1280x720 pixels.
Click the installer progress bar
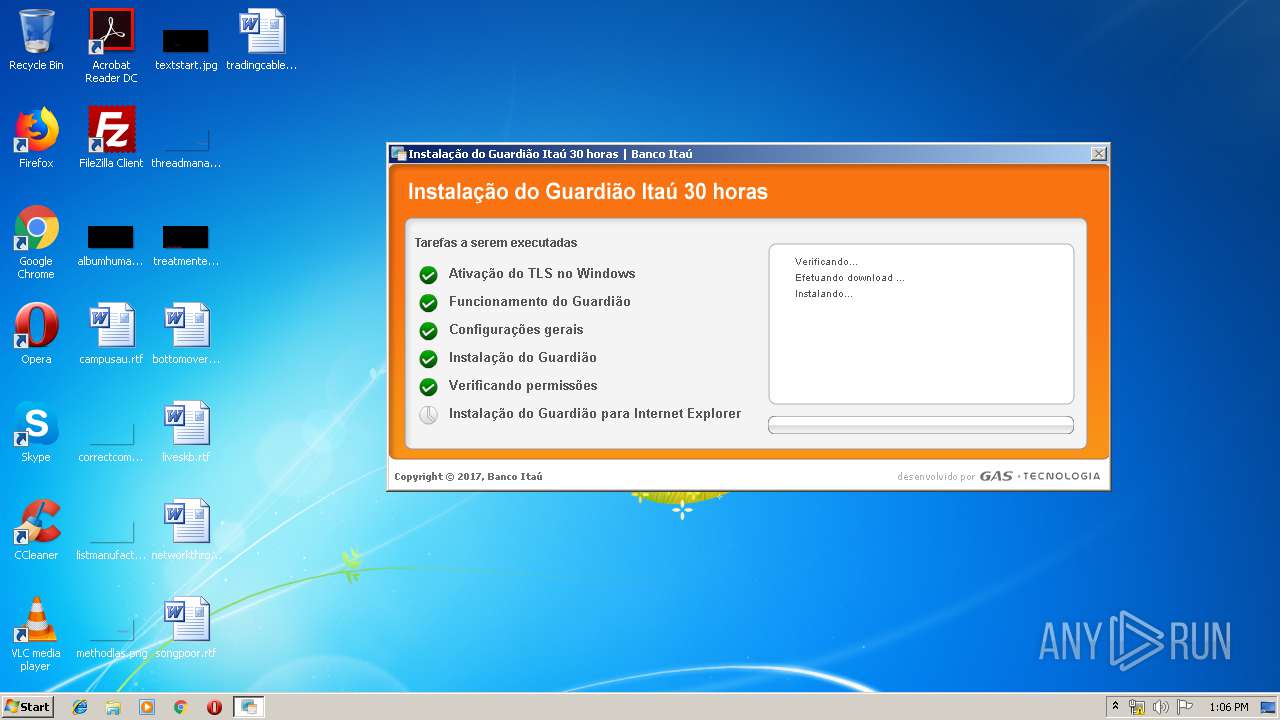coord(920,425)
